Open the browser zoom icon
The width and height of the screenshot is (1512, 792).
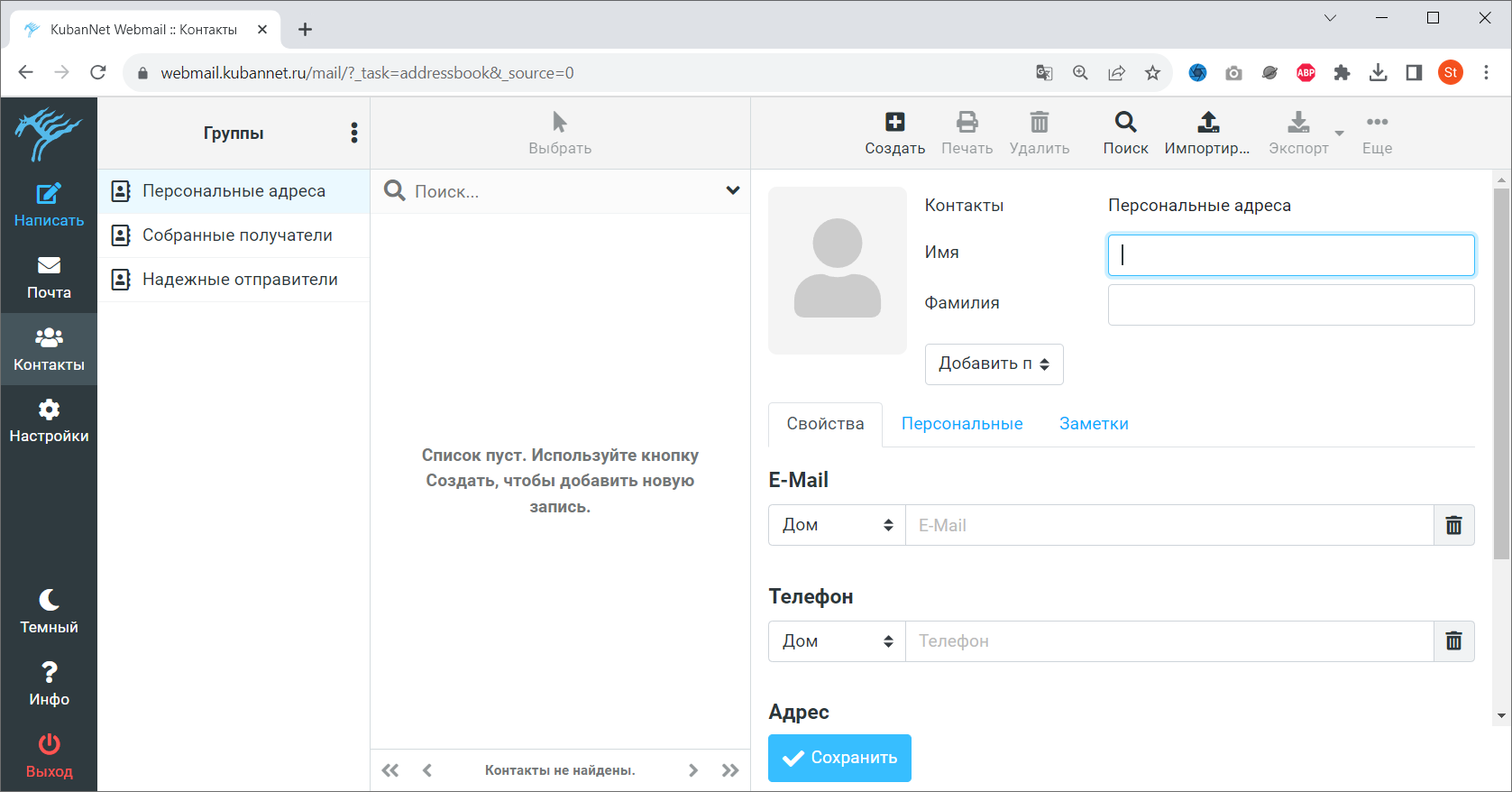click(x=1080, y=73)
